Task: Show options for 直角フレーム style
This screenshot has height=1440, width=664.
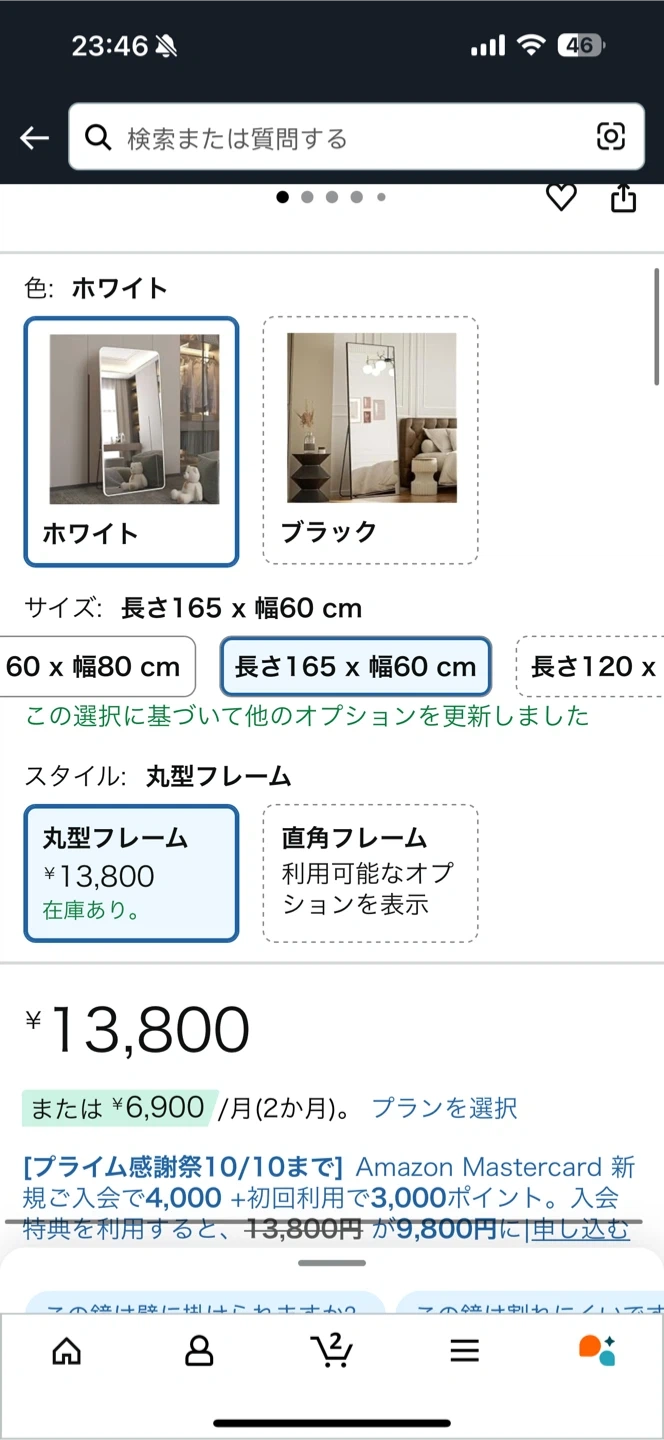Action: point(370,873)
